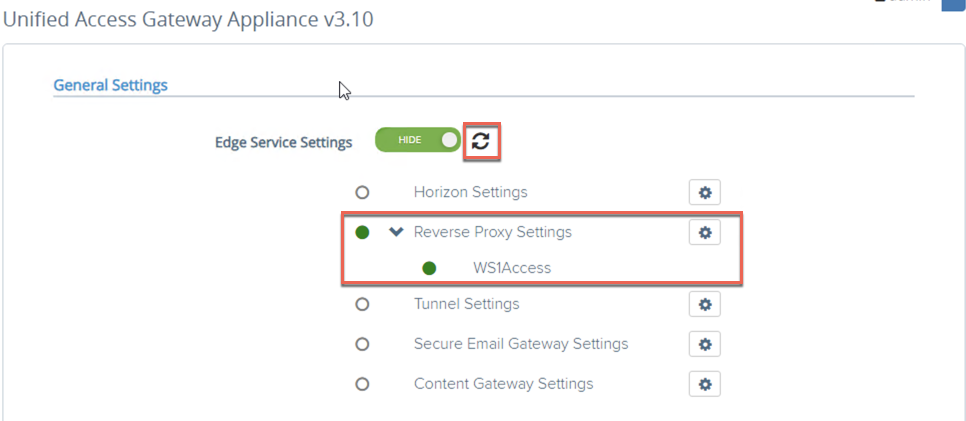The width and height of the screenshot is (966, 421).
Task: Open Tunnel Settings gear icon
Action: pos(705,305)
